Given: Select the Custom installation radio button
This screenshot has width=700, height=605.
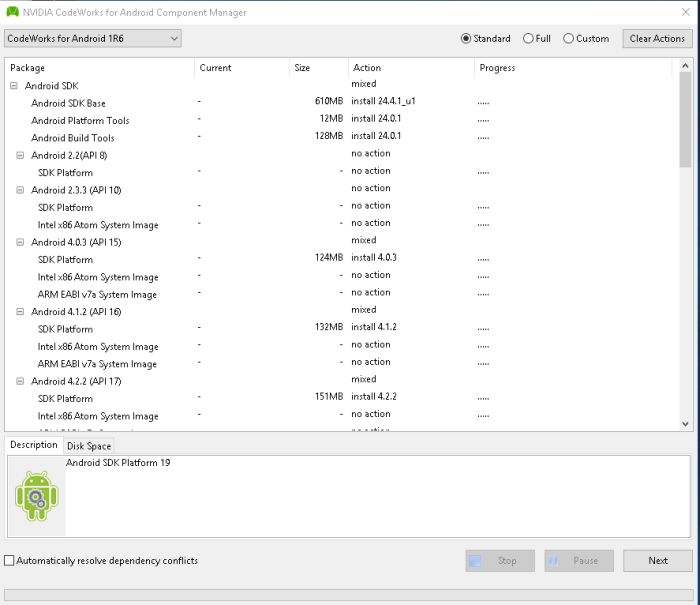Looking at the screenshot, I should pyautogui.click(x=568, y=38).
